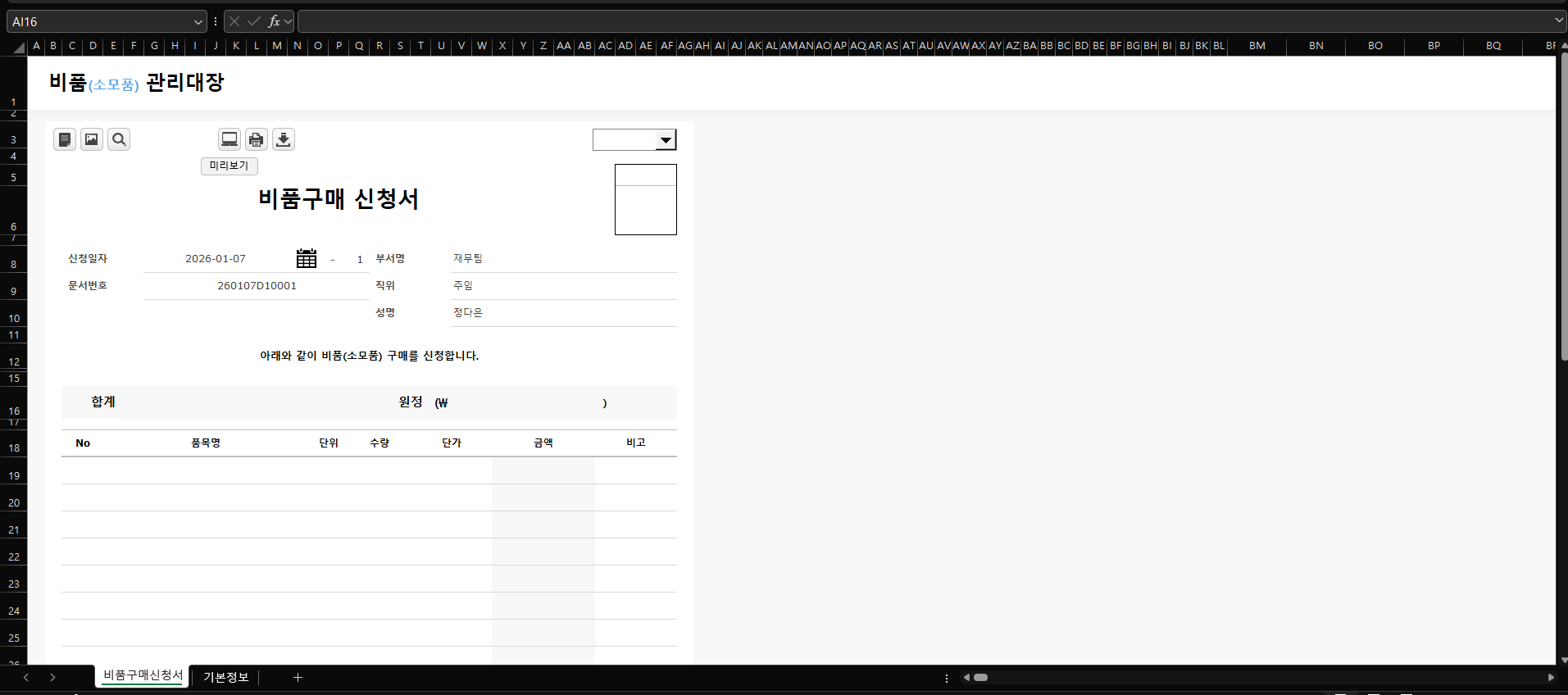
Task: Click the 미리보기 button
Action: 230,166
